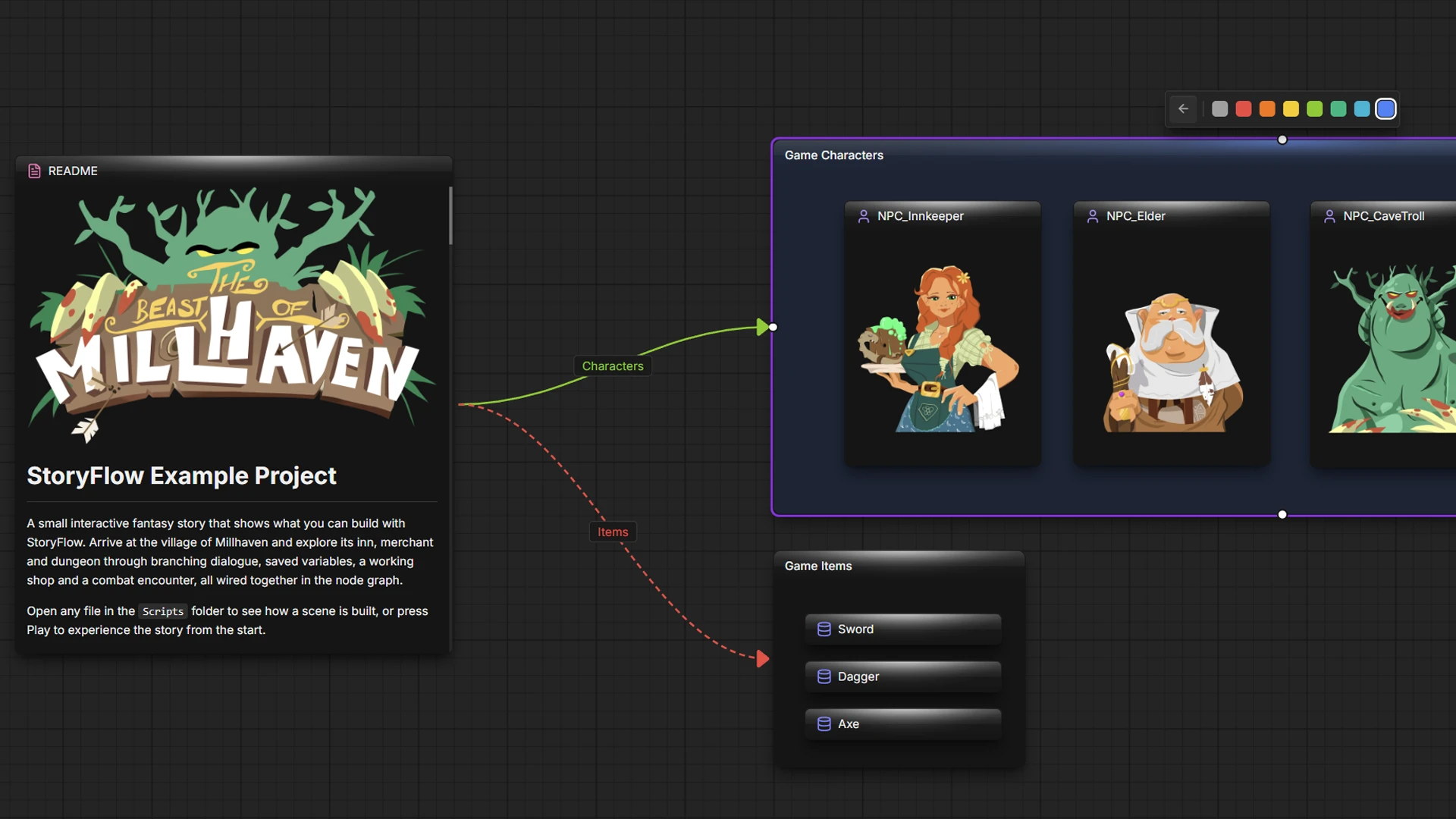Click the README panel scrollbar
Image resolution: width=1456 pixels, height=819 pixels.
tap(450, 215)
